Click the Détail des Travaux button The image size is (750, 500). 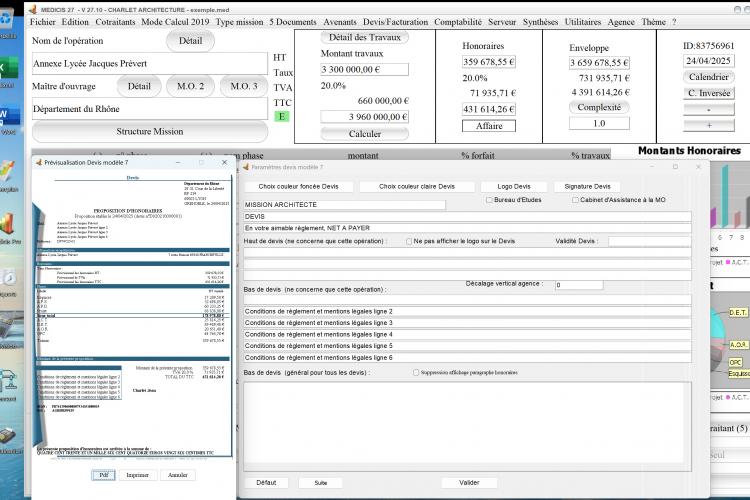tap(364, 37)
